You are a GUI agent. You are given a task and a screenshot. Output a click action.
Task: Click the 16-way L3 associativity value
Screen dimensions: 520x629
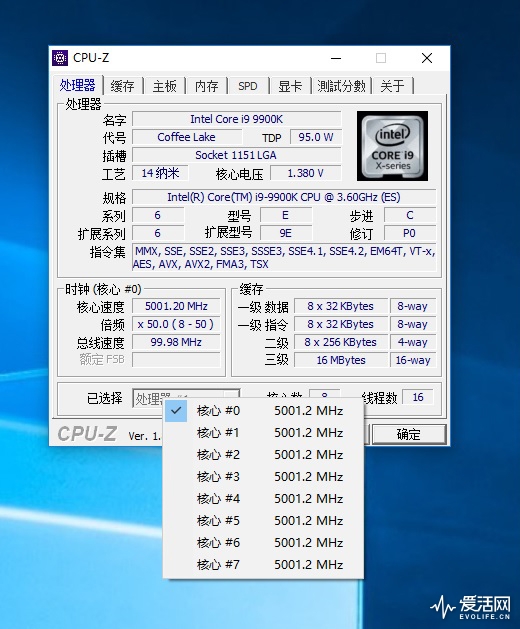point(413,360)
